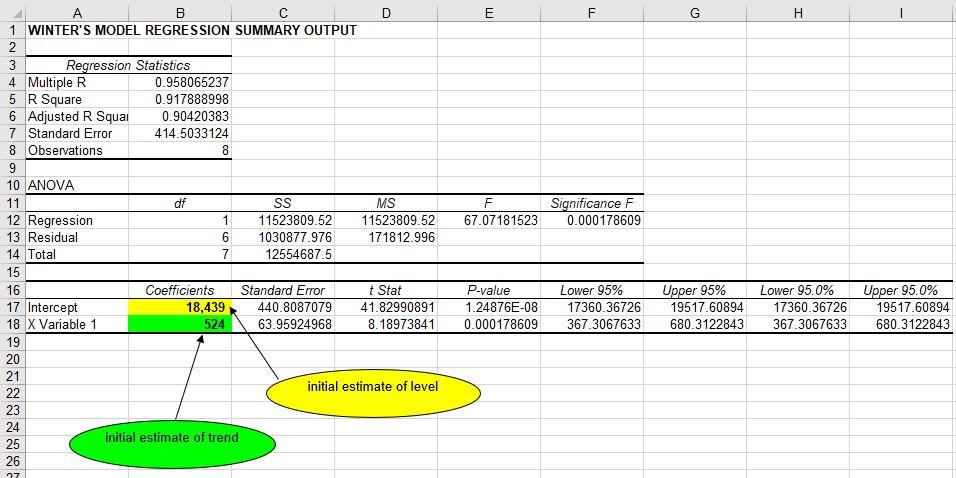Select the 'Regression Statistics' heading cell
Screen dimensions: 956x478
coord(128,65)
